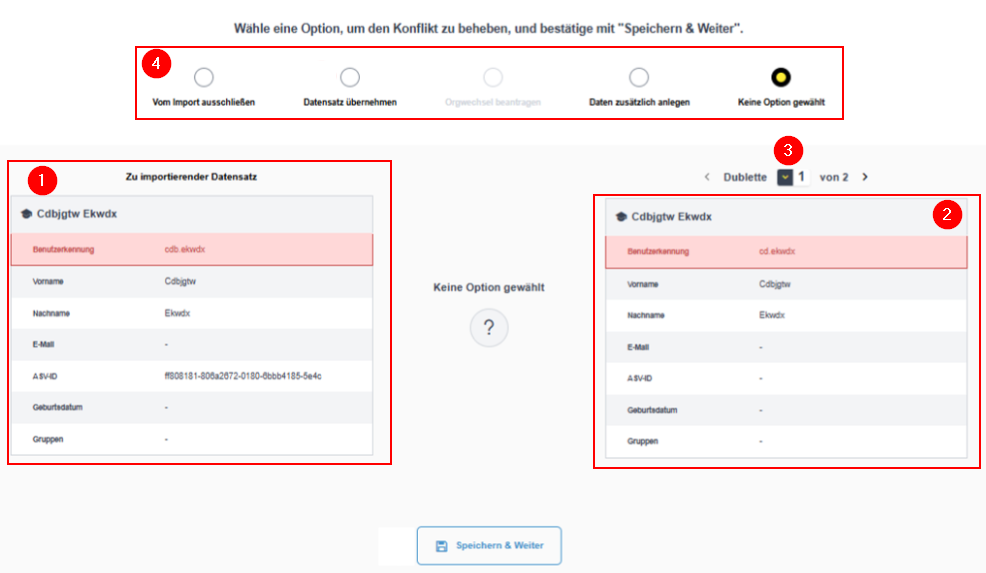Click the graduation cap icon in the duplicate record

click(x=620, y=216)
